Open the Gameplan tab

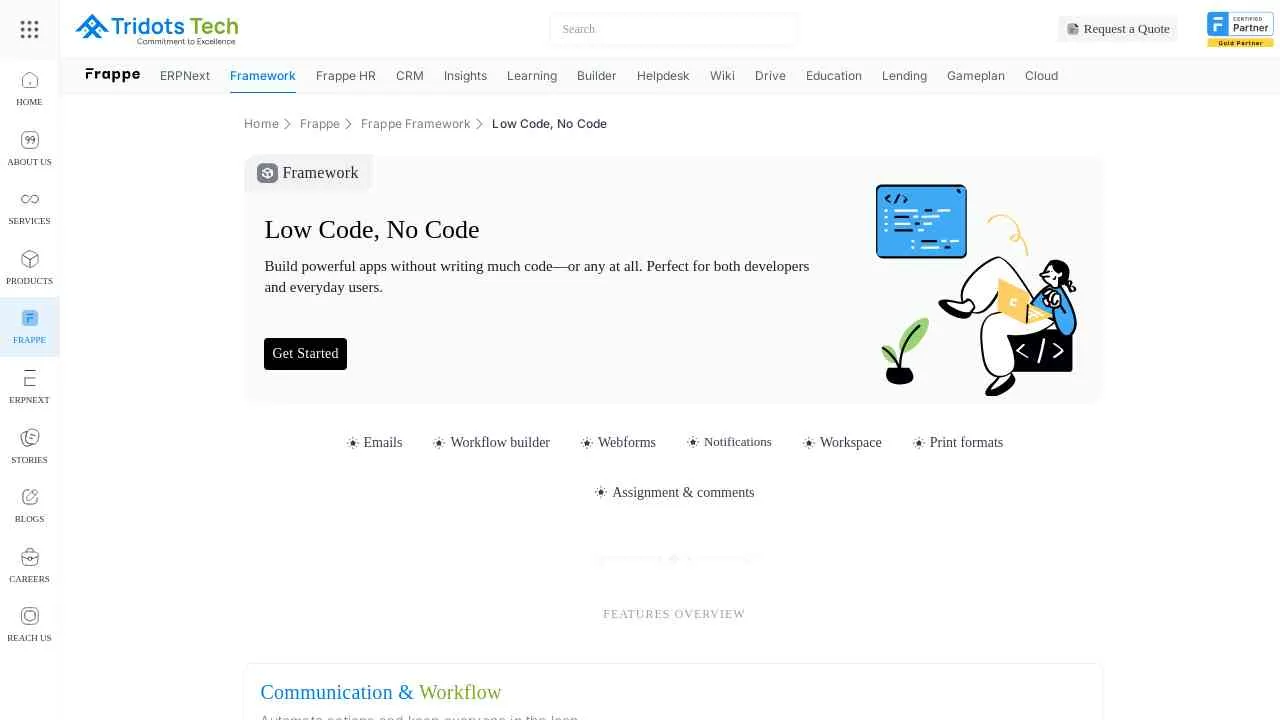(976, 76)
